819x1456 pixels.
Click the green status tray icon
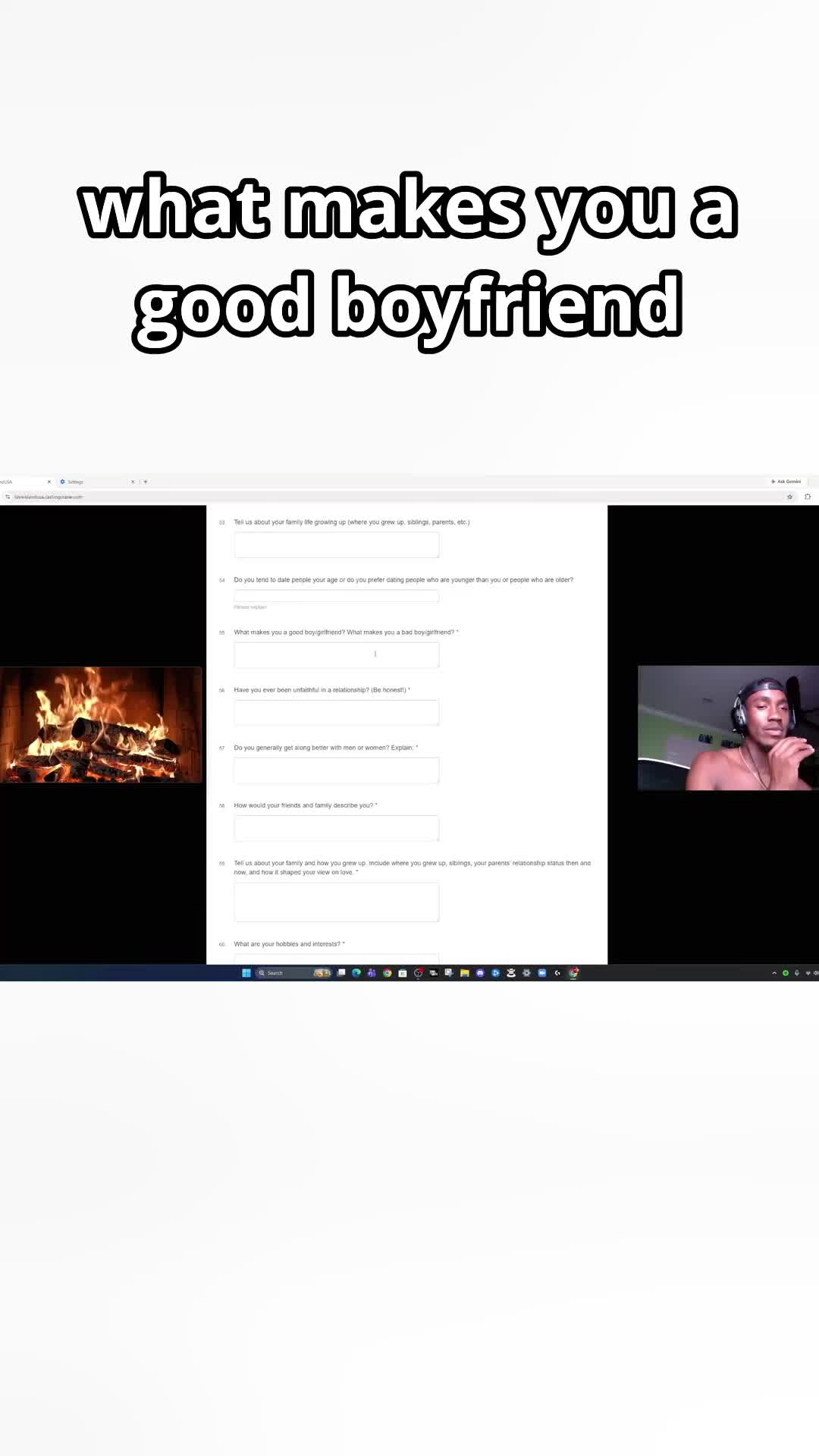[786, 973]
